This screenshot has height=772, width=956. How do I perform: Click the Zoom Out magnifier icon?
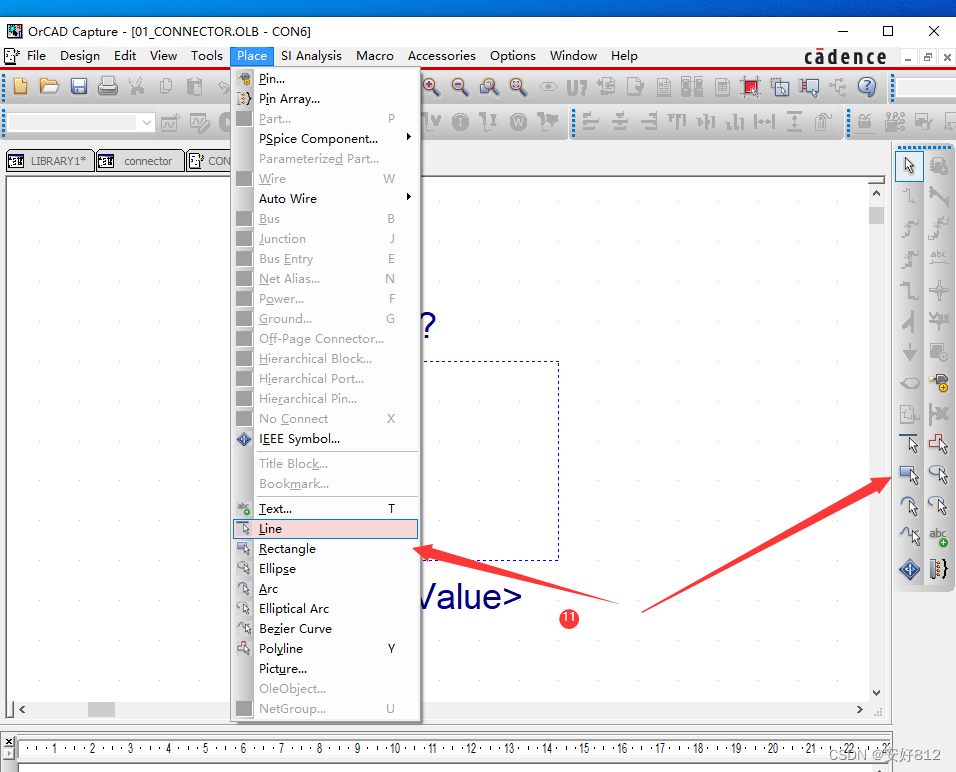click(460, 87)
